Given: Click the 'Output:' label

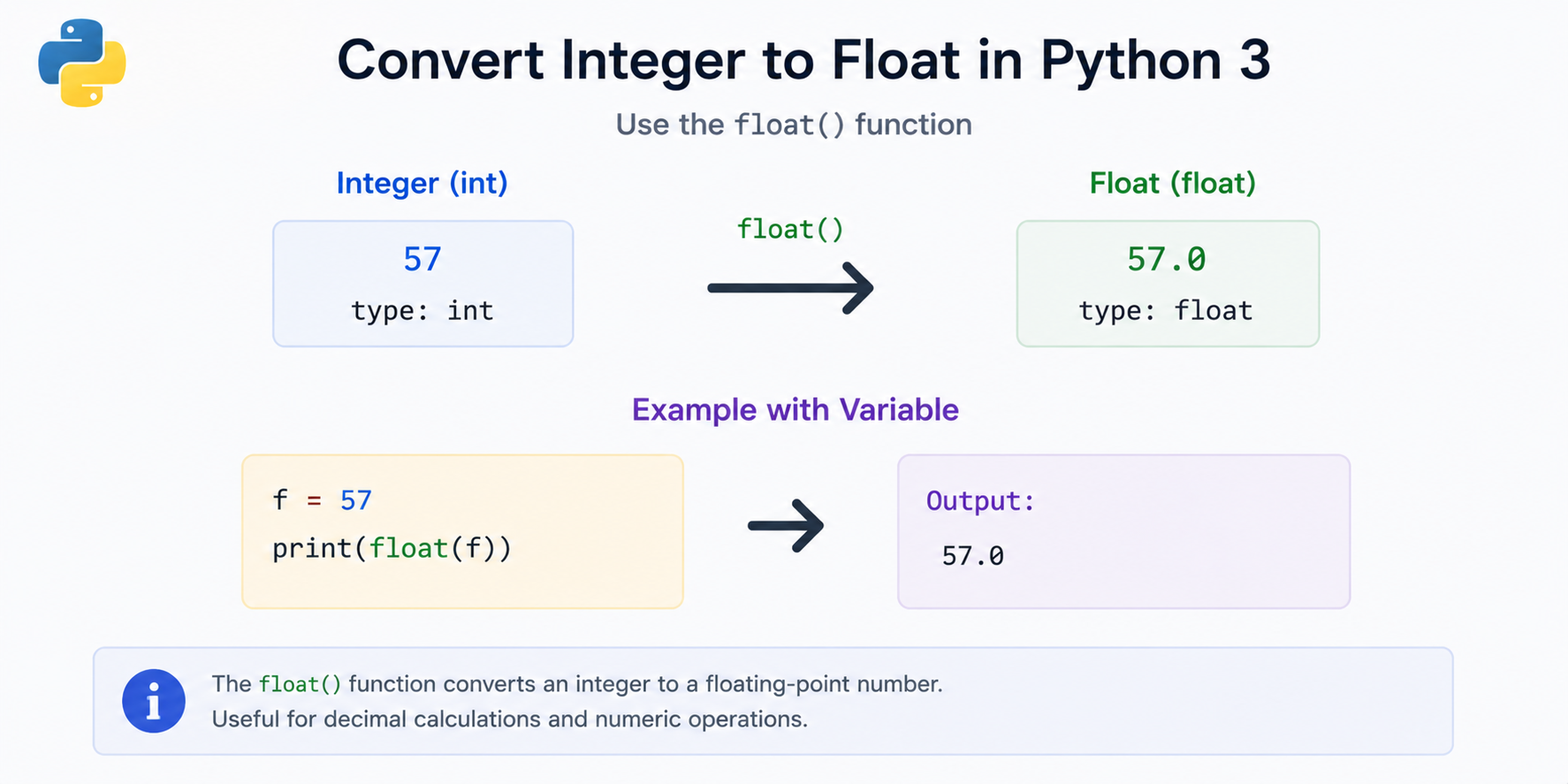Looking at the screenshot, I should (x=980, y=501).
